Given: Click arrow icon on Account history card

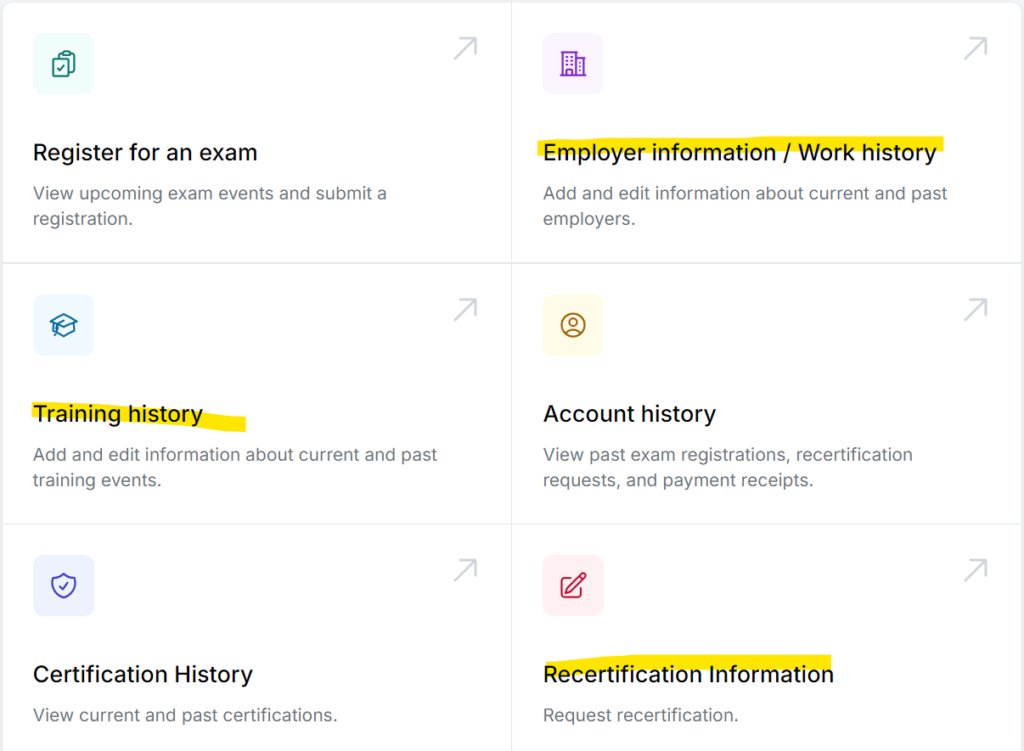Looking at the screenshot, I should point(975,309).
